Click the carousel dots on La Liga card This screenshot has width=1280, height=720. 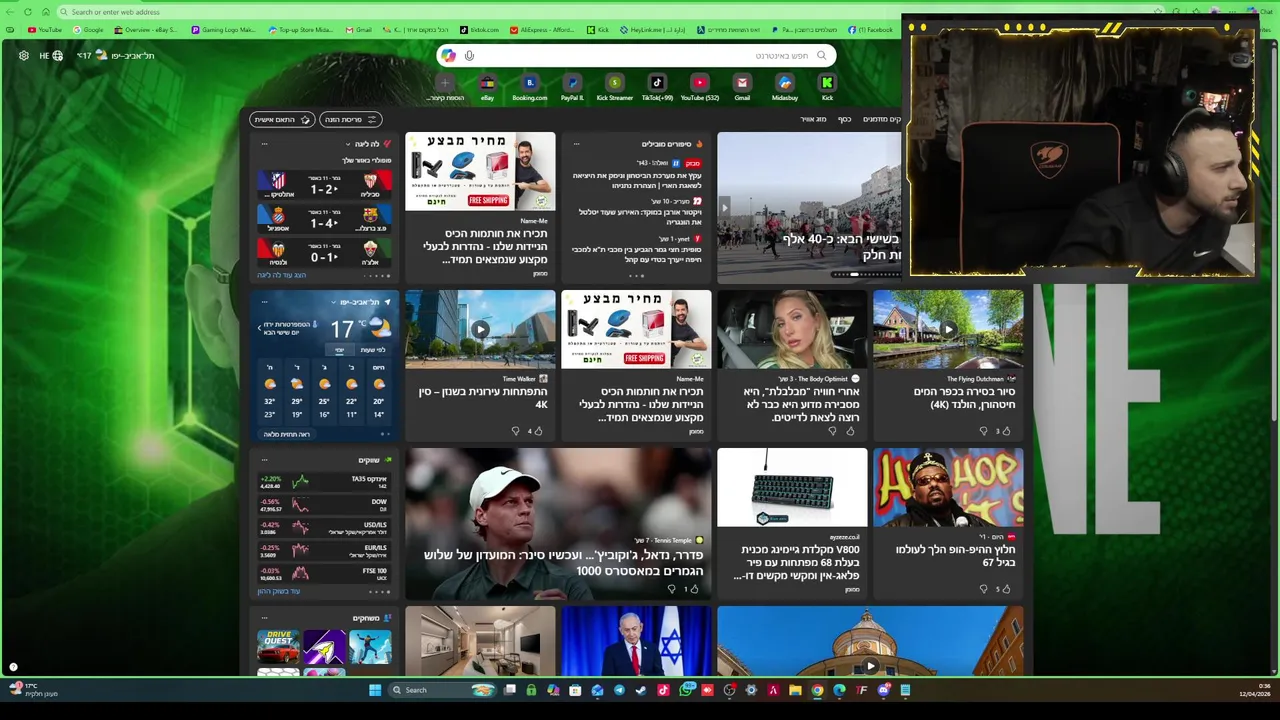379,276
